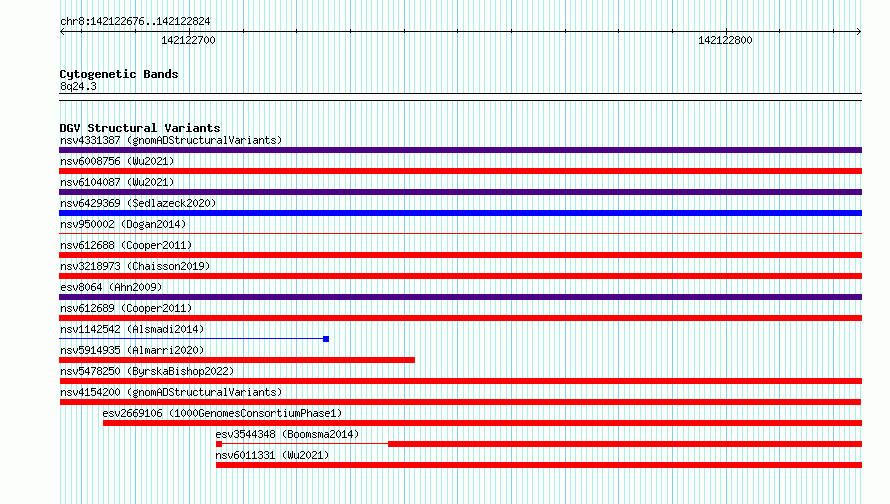Click the thick red segment of esv3544348
The width and height of the screenshot is (890, 504).
pyautogui.click(x=625, y=444)
